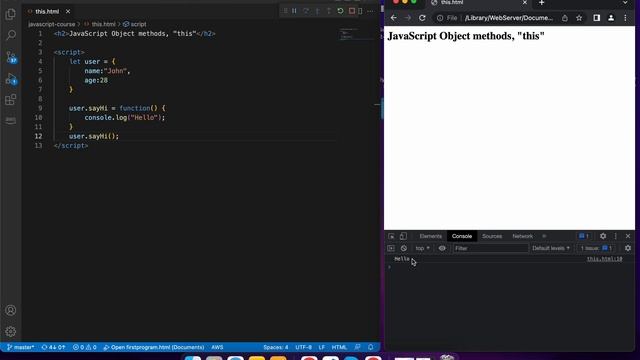Click javascript-course in breadcrumb
640x360 pixels.
click(x=52, y=24)
